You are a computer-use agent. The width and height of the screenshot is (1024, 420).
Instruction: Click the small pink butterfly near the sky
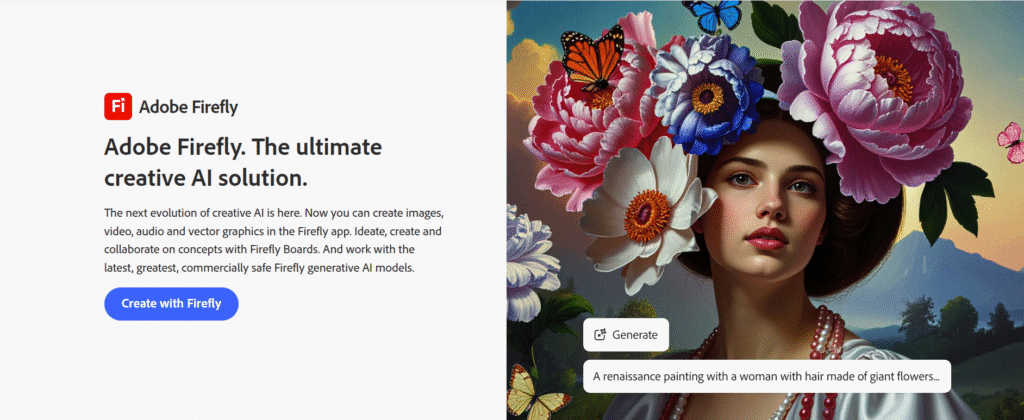click(1011, 141)
